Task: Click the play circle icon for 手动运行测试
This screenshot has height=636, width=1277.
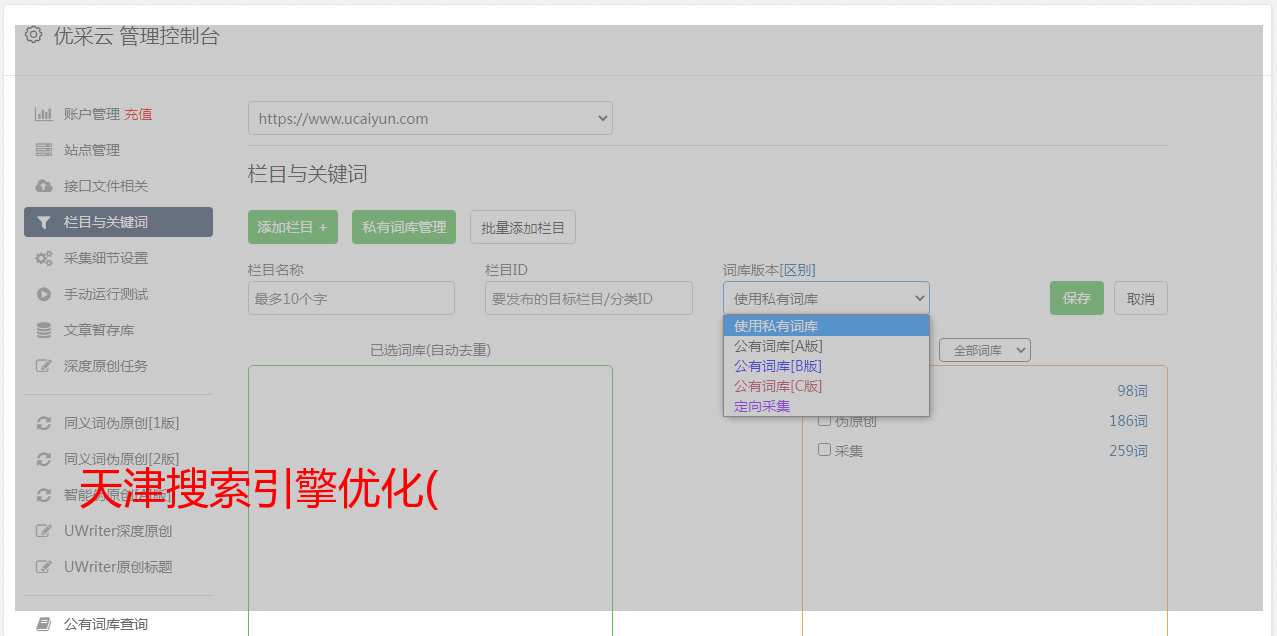Action: tap(43, 294)
